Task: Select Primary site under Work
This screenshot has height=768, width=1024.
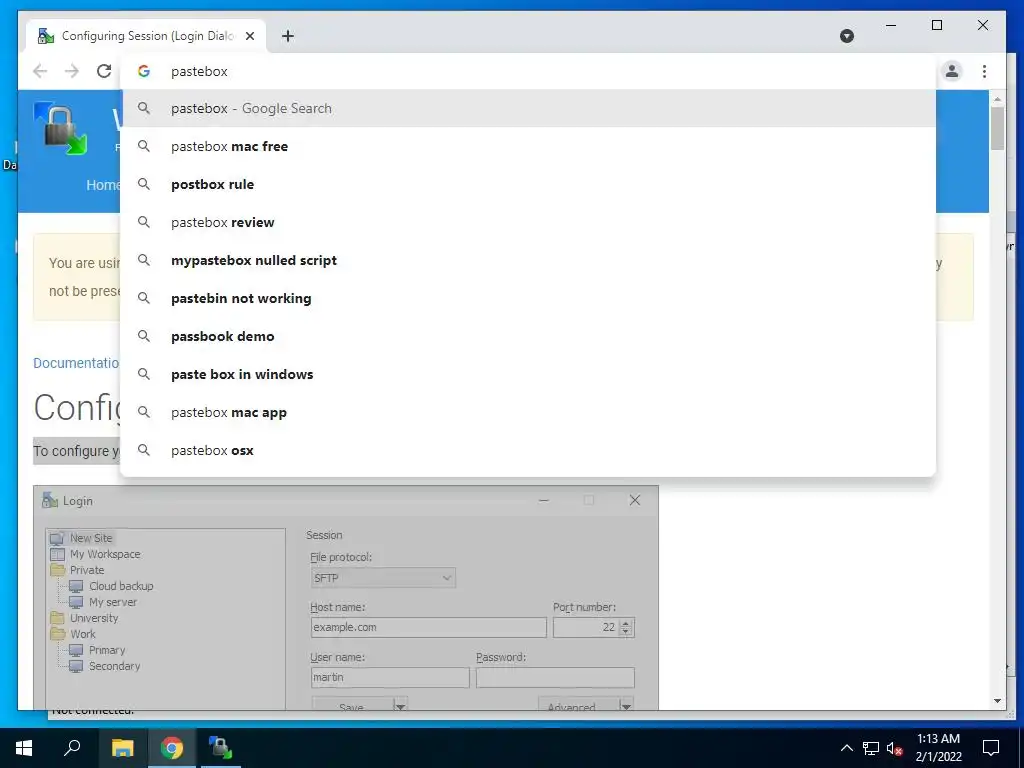Action: click(x=106, y=650)
